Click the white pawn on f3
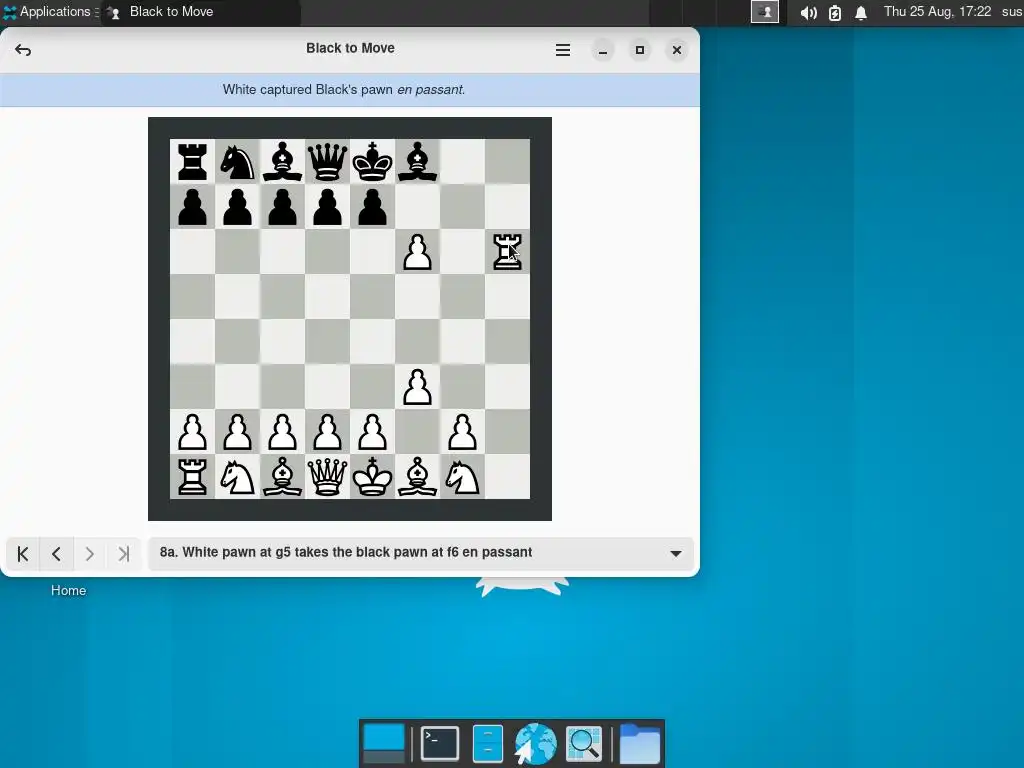This screenshot has width=1024, height=768. [x=417, y=387]
